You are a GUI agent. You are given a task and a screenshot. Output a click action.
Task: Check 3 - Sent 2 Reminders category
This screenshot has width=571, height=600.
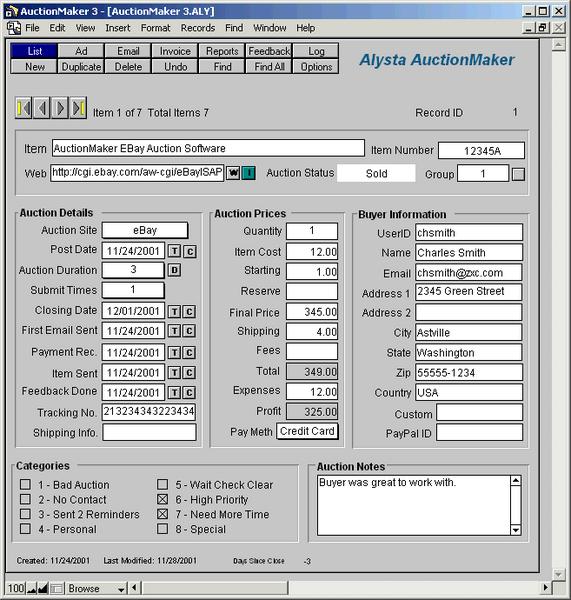pos(25,514)
